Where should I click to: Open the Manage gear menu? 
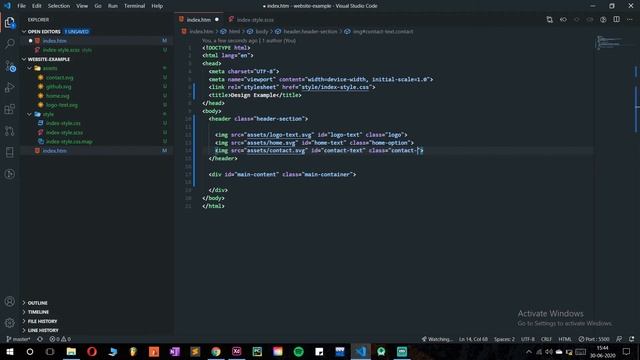(9, 323)
